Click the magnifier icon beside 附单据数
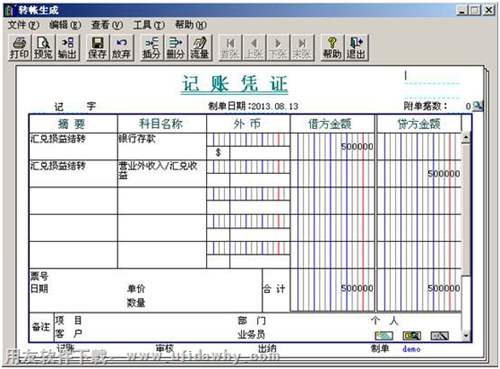 [x=478, y=106]
